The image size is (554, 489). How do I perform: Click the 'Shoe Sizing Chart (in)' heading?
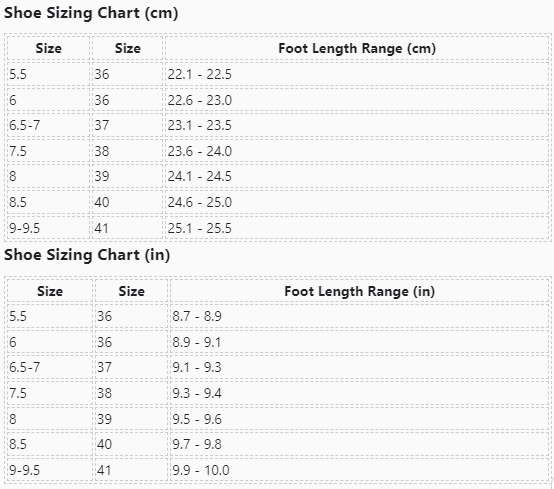click(87, 255)
